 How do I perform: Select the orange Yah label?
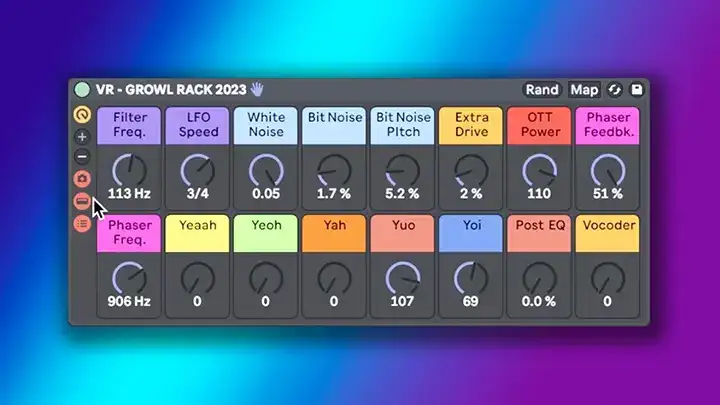point(334,233)
